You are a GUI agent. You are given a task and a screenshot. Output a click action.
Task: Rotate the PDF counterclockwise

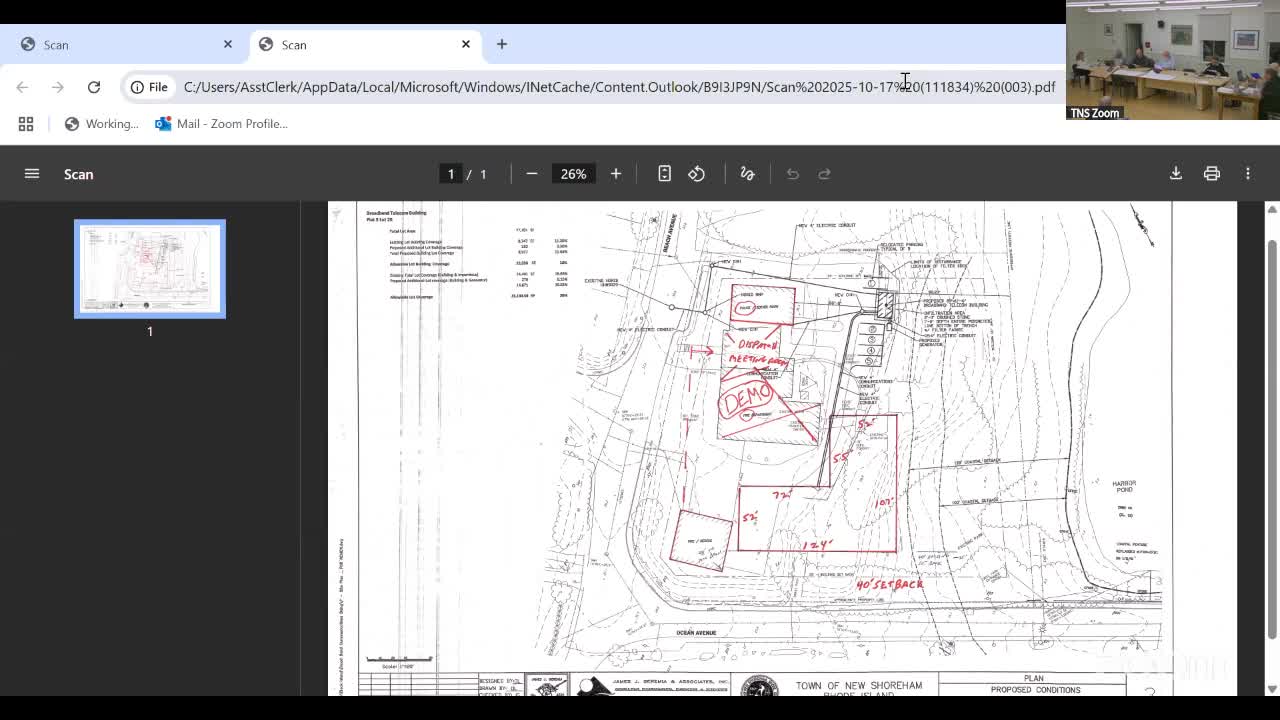697,174
